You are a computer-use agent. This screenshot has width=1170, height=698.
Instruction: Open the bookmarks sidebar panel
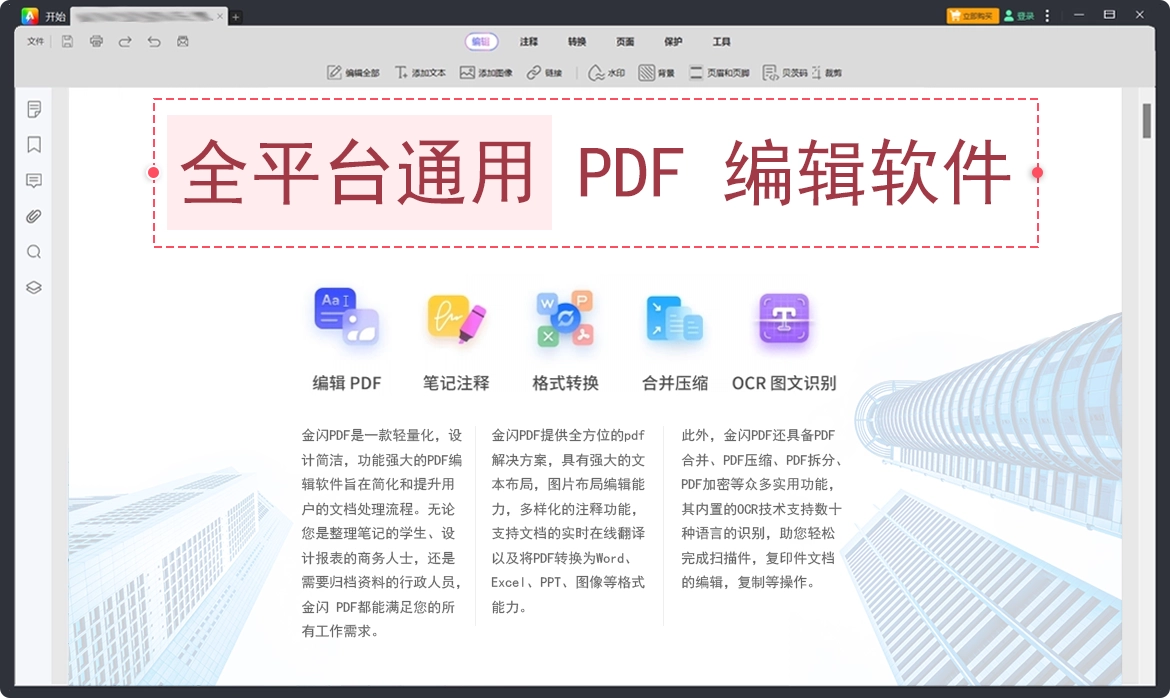pos(34,145)
